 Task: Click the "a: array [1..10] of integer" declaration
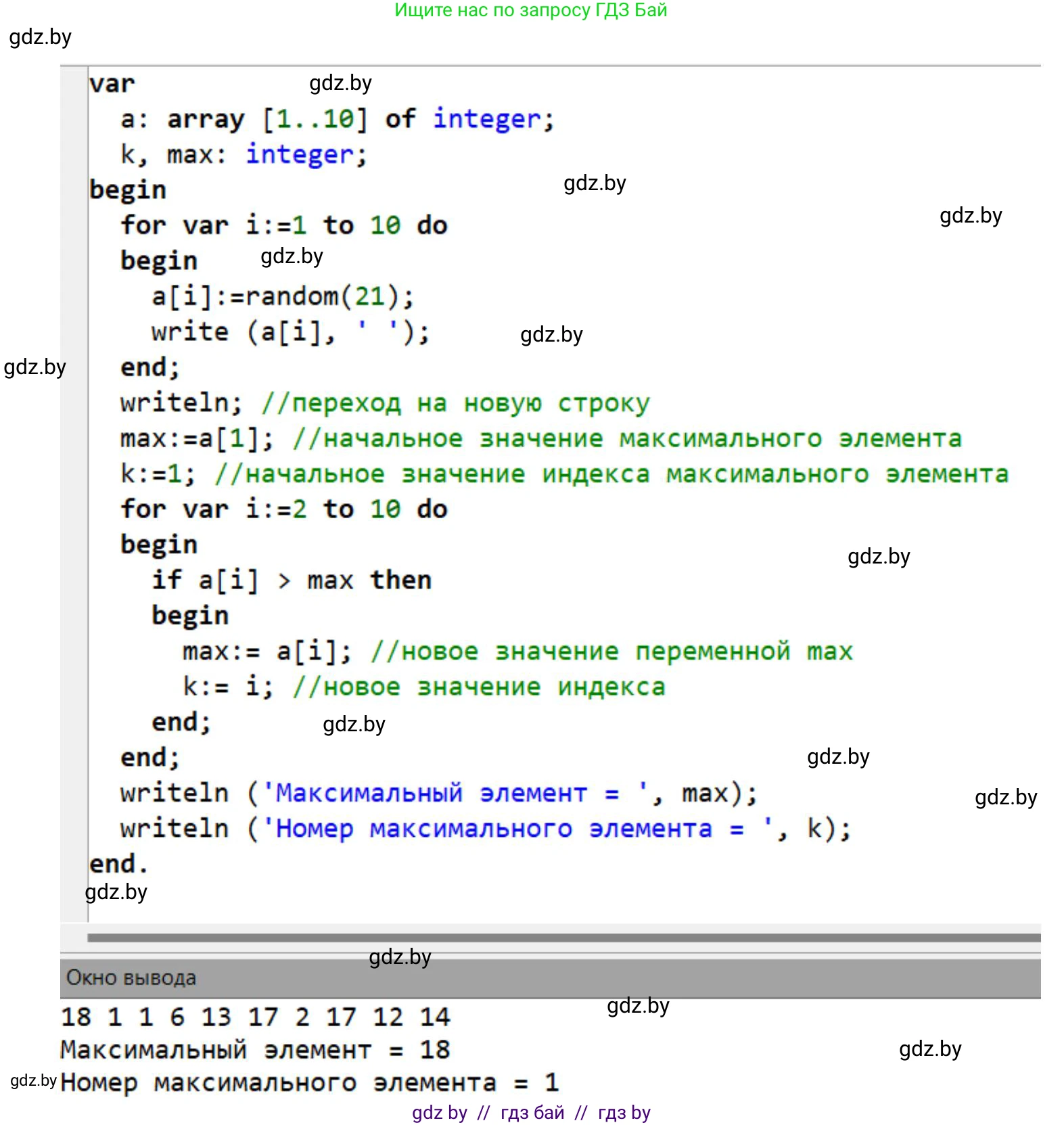click(x=337, y=120)
